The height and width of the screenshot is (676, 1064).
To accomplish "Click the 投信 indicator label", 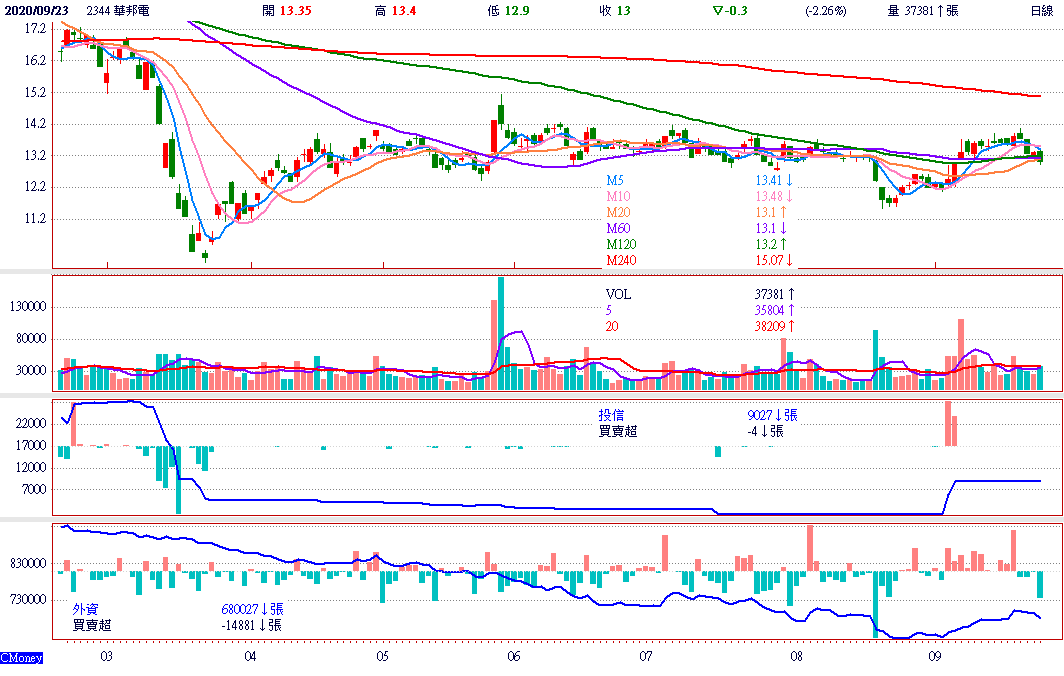I will [x=611, y=415].
